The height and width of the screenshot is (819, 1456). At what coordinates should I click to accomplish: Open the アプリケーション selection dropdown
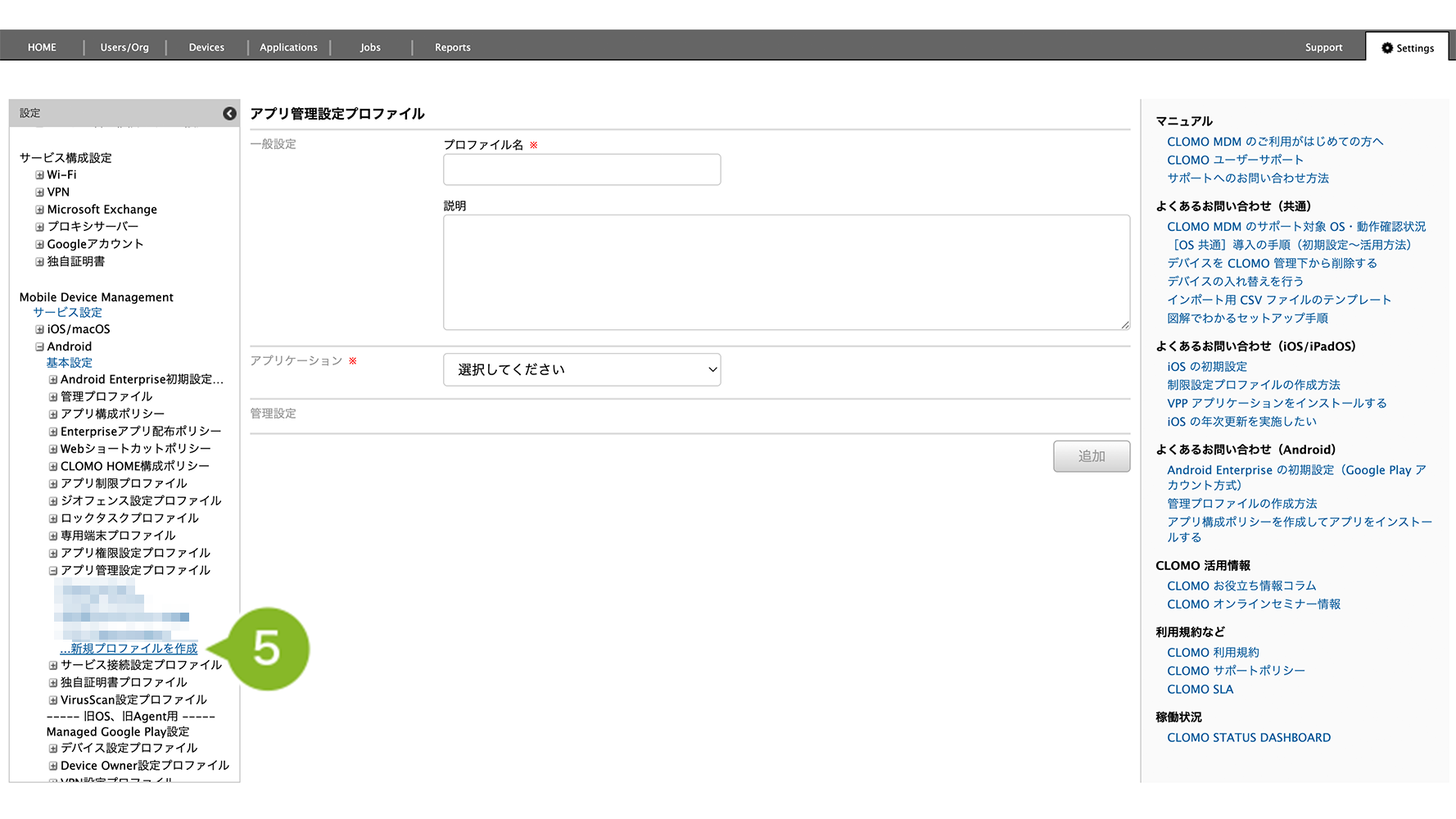(581, 369)
